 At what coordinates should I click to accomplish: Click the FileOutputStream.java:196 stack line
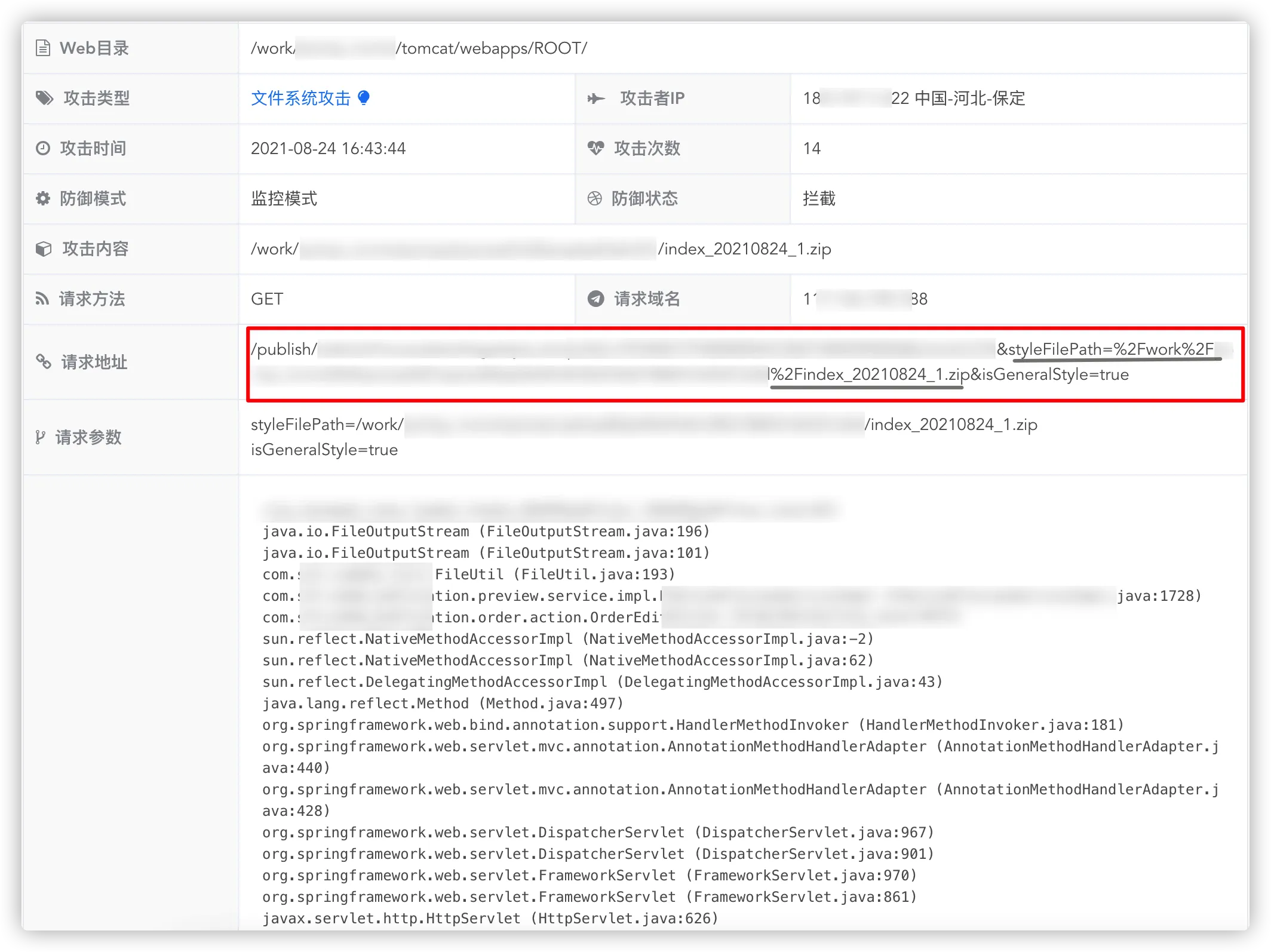(486, 531)
